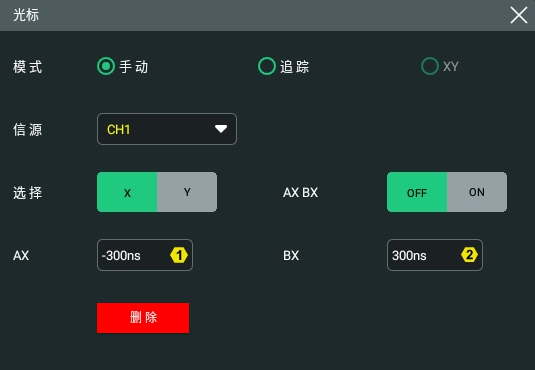Select the XY mode radio button

click(x=430, y=66)
